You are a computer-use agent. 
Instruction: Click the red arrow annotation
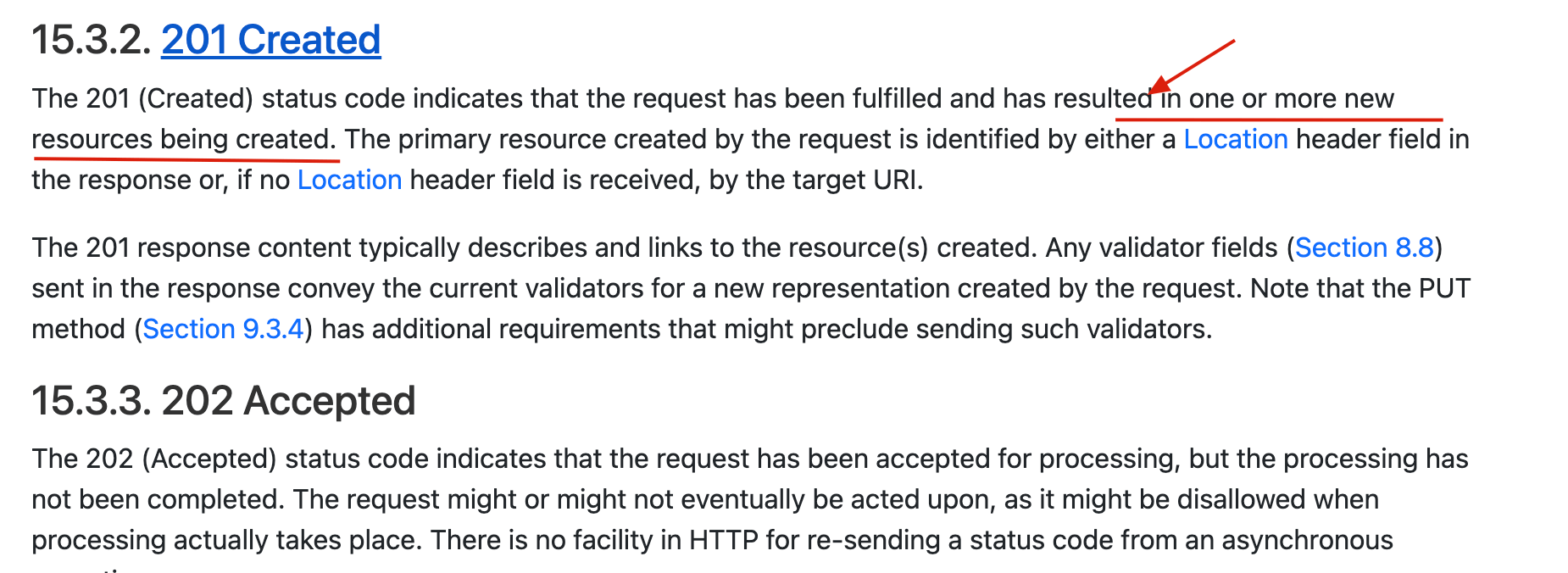tap(1192, 65)
